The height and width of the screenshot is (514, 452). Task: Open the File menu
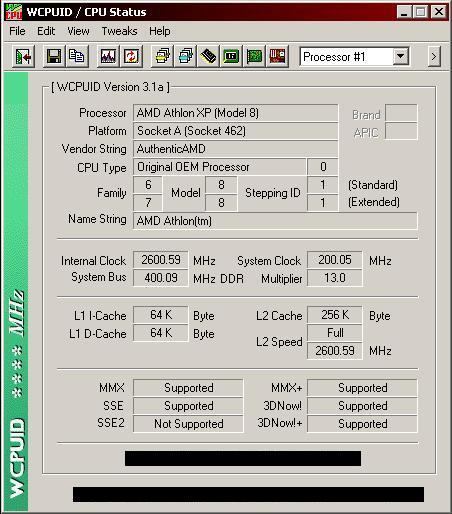click(17, 31)
